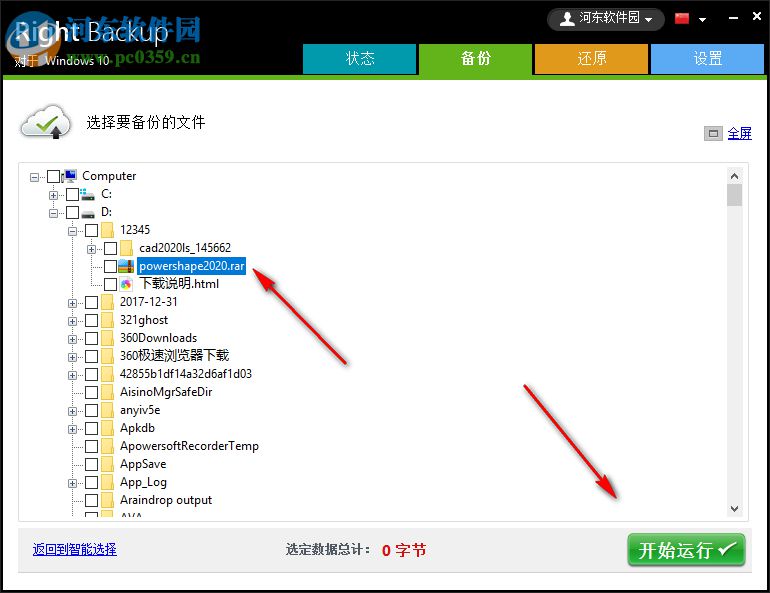Click the scrollbar up arrow
Viewport: 770px width, 593px height.
tap(735, 176)
